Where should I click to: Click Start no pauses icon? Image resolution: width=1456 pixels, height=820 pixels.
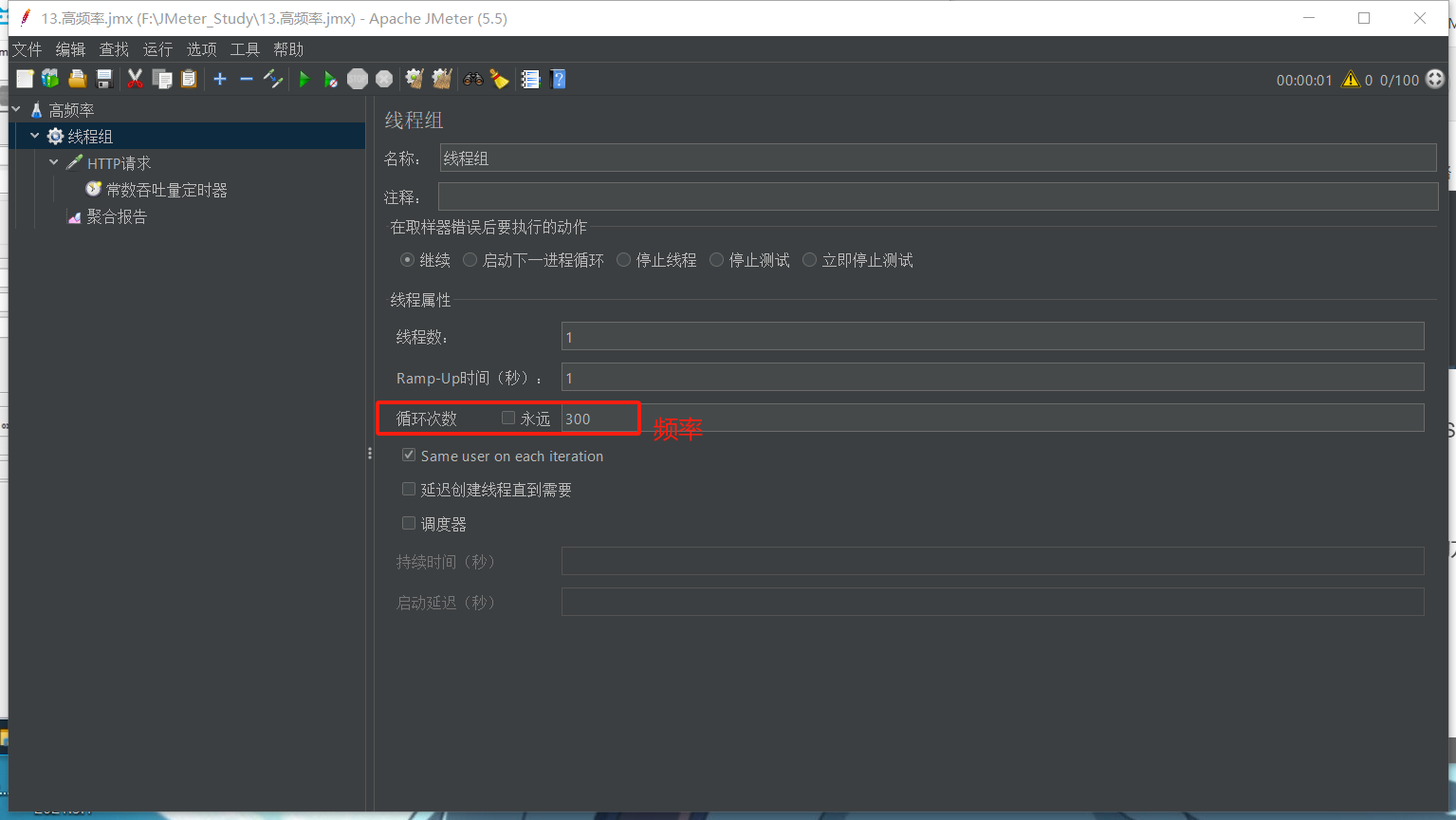click(330, 79)
